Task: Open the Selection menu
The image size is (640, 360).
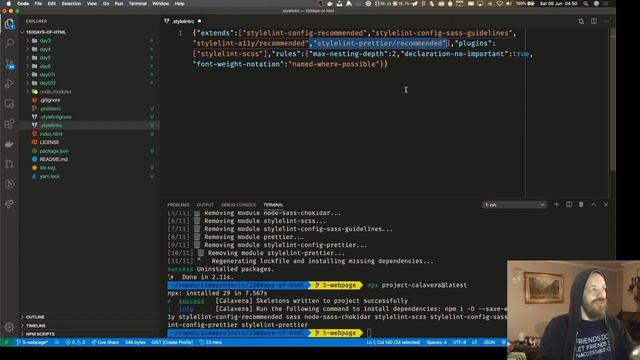Action: [x=71, y=4]
